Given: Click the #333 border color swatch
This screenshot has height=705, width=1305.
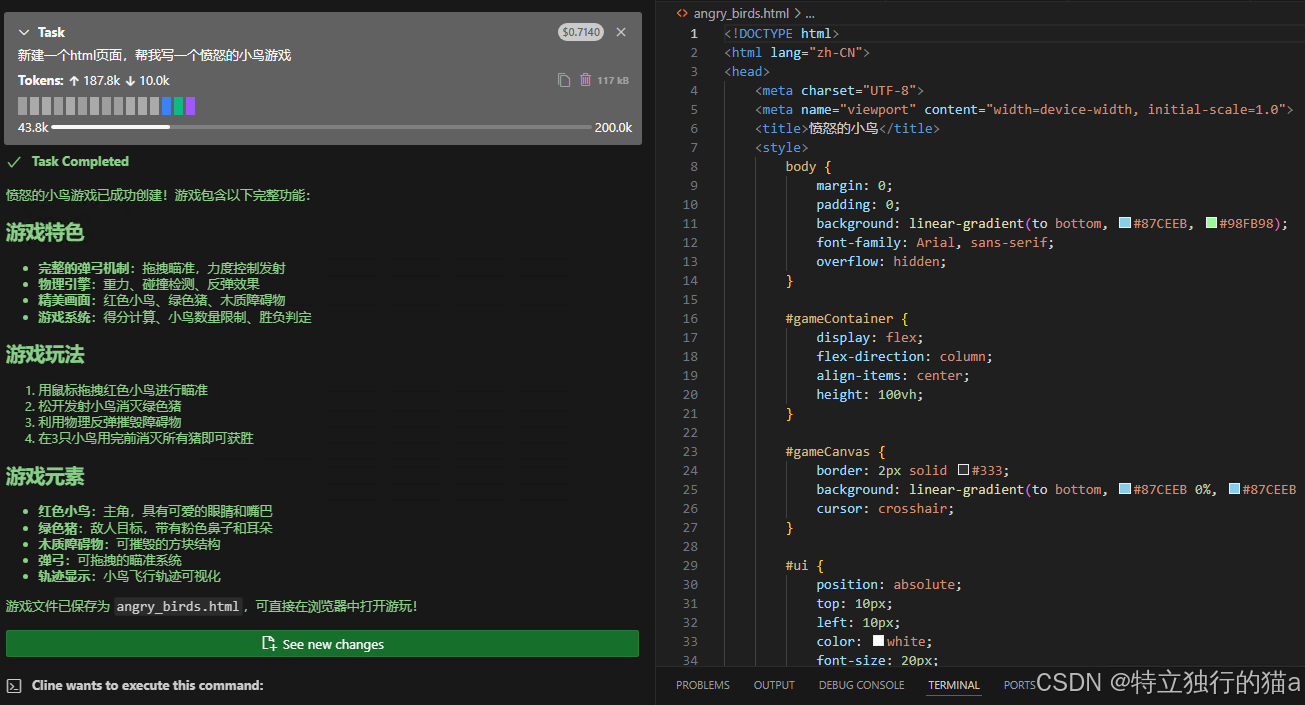Looking at the screenshot, I should tap(963, 470).
